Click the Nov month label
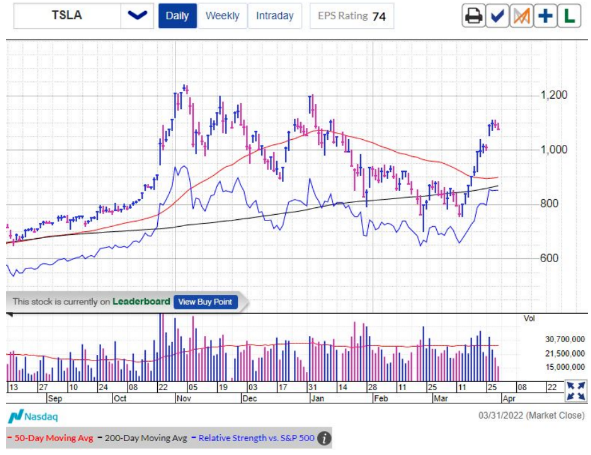The image size is (591, 455). pos(184,399)
